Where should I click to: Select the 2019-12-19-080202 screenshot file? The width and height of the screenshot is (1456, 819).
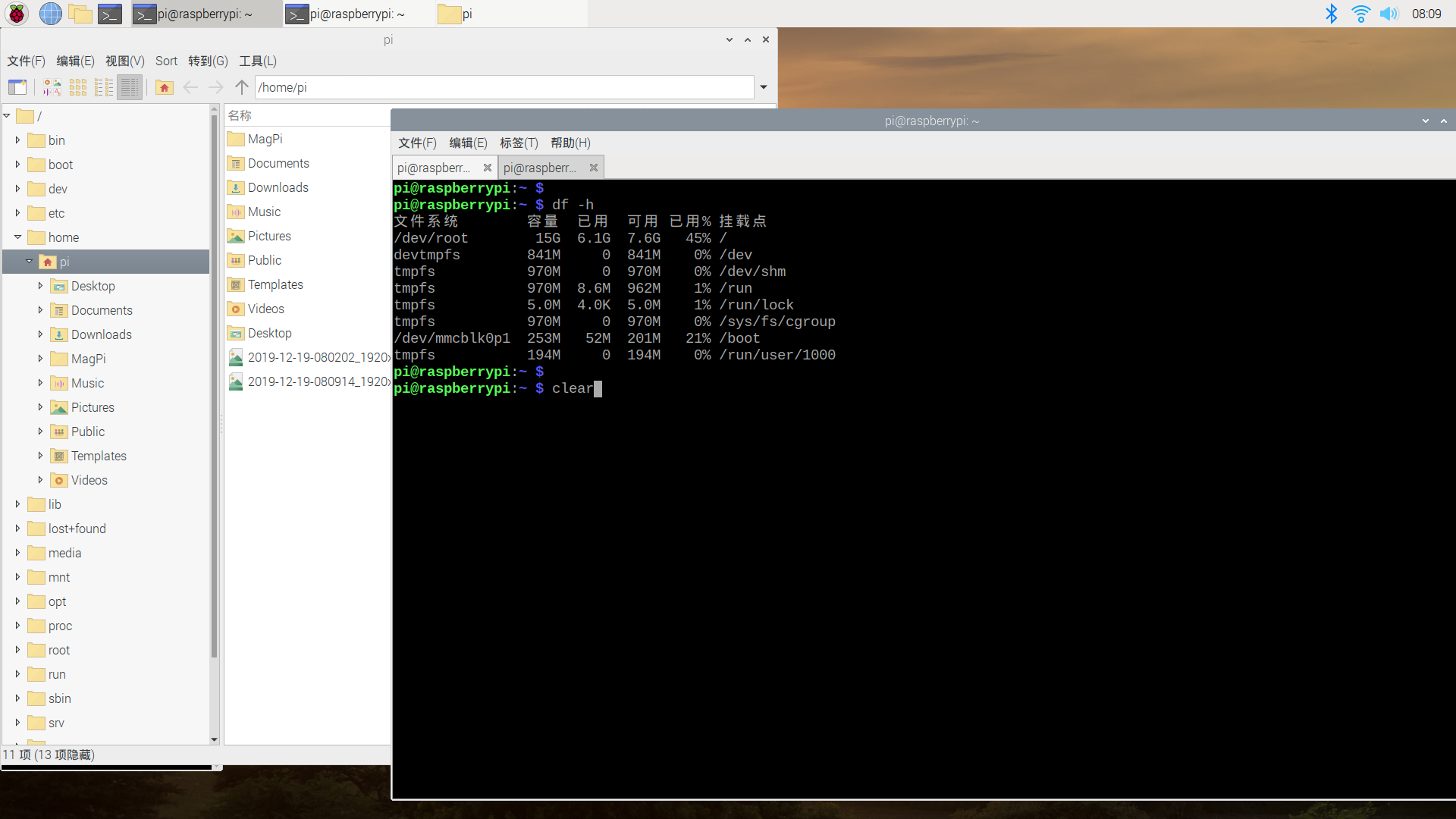pyautogui.click(x=309, y=357)
